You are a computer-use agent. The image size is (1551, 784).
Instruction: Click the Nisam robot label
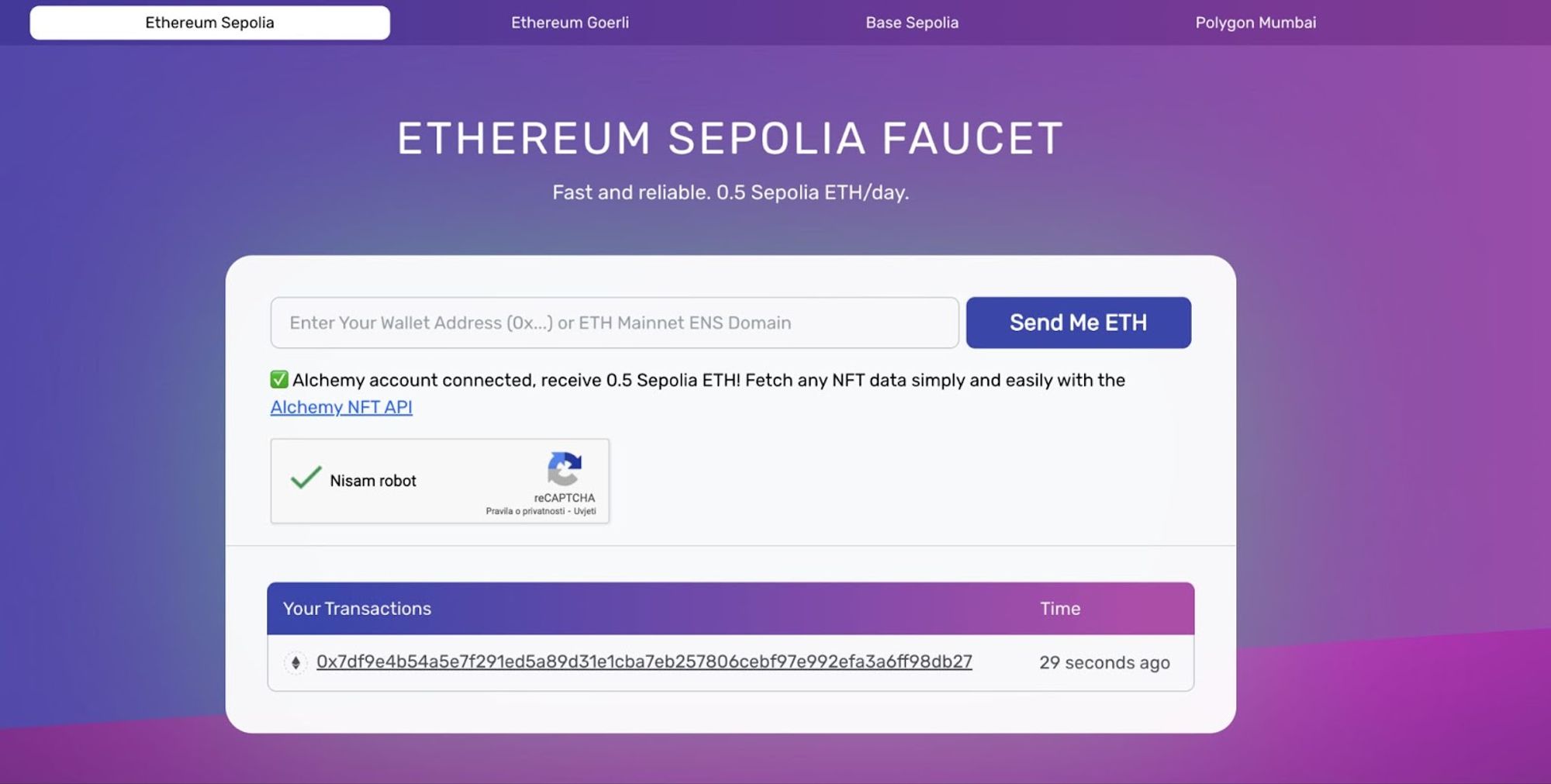coord(373,481)
